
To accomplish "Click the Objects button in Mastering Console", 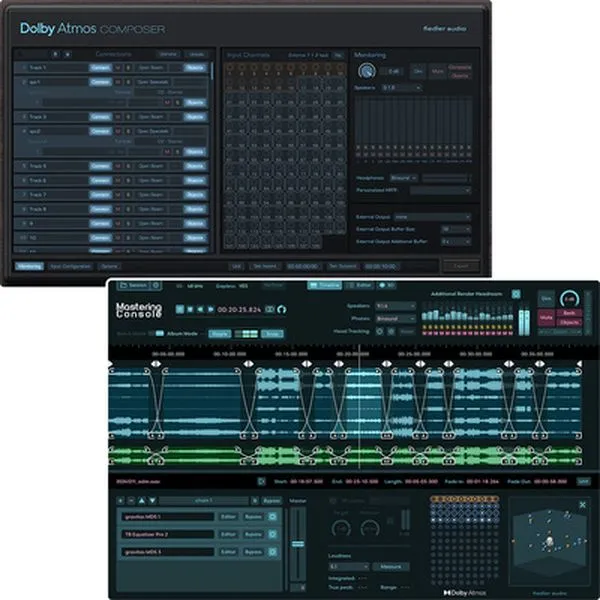I will [x=569, y=323].
